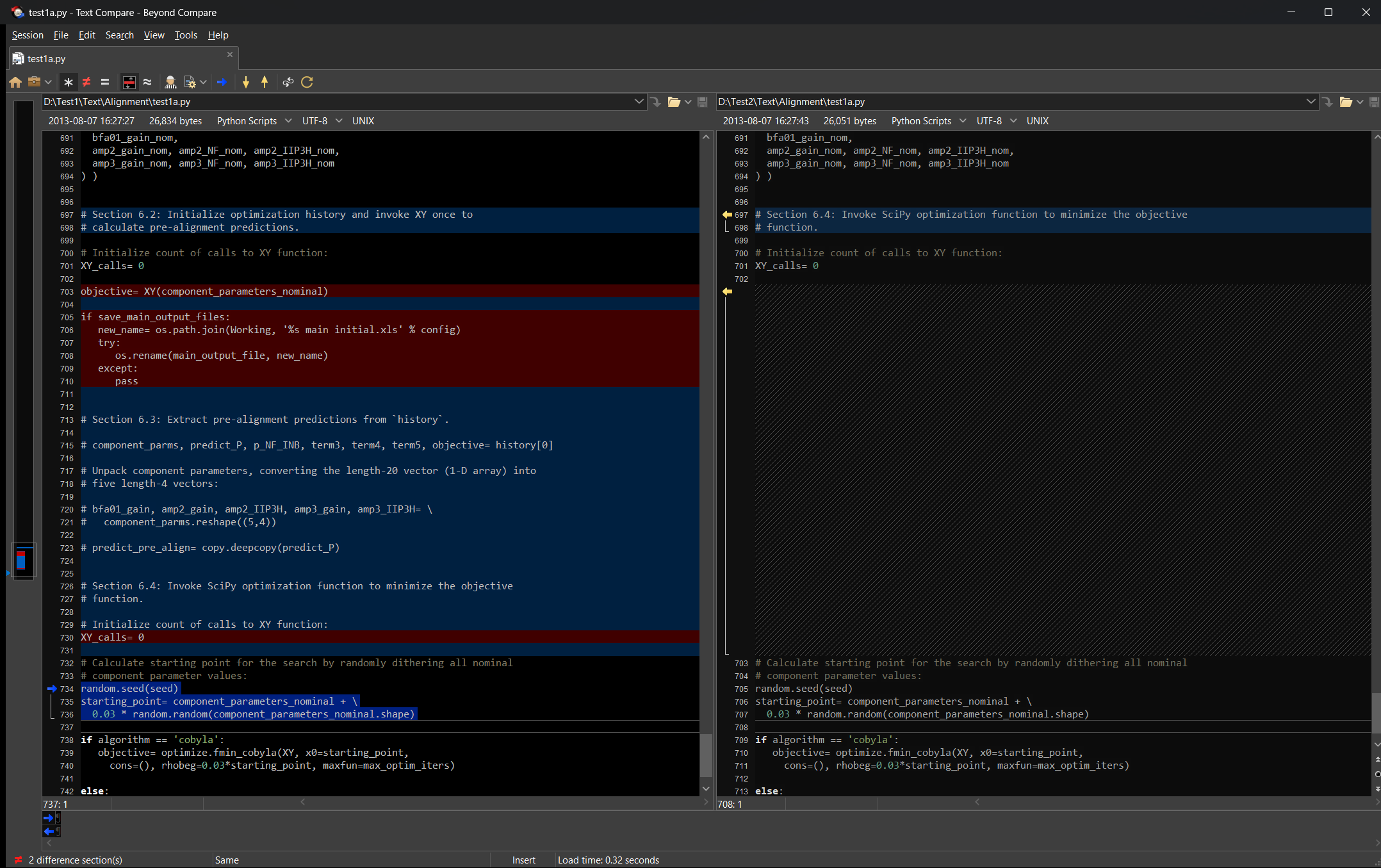Open Rules referee icon
Screen dimensions: 1381x868
pos(170,82)
